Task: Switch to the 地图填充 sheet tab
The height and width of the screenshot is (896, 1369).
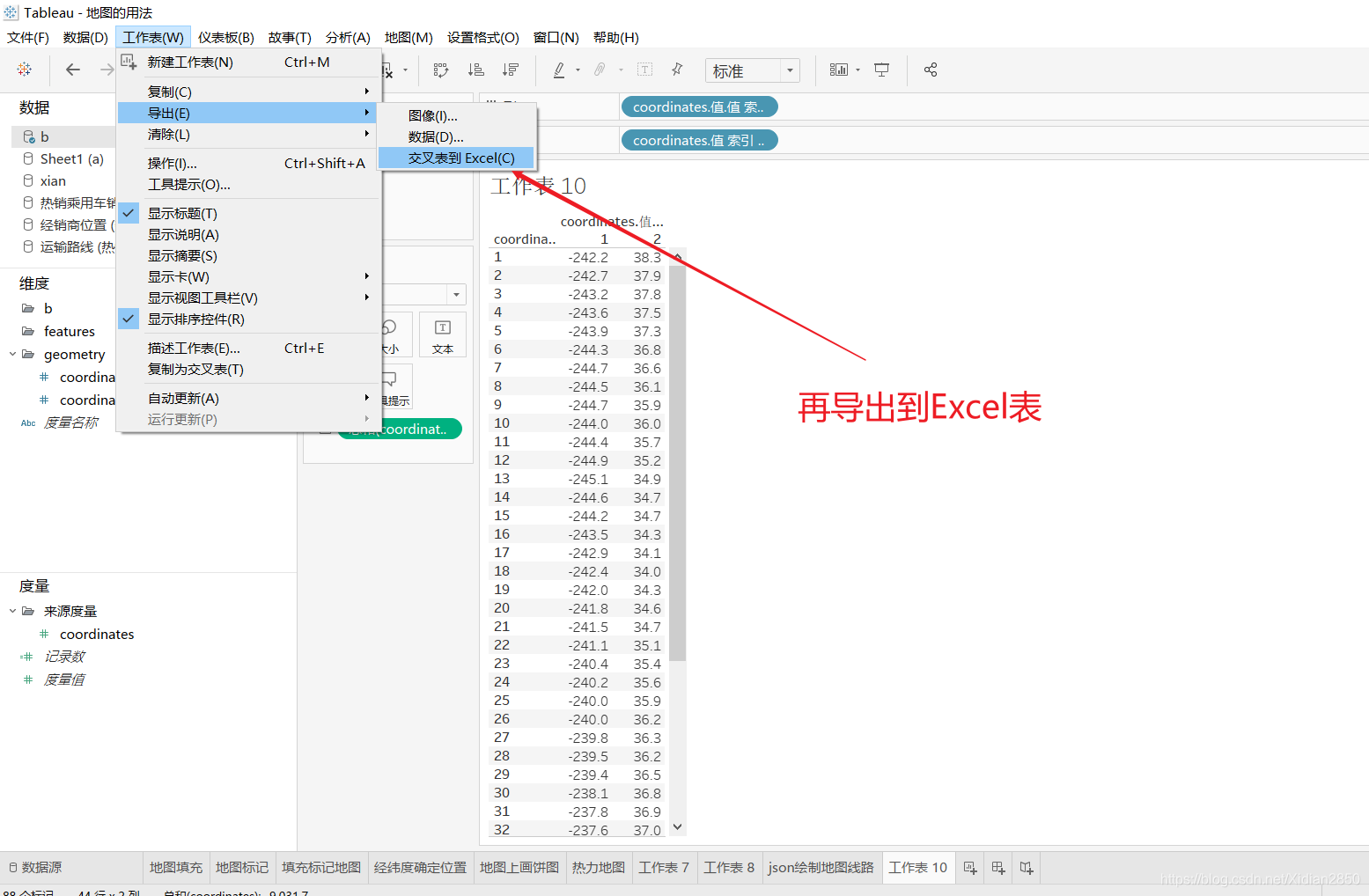Action: pos(176,867)
